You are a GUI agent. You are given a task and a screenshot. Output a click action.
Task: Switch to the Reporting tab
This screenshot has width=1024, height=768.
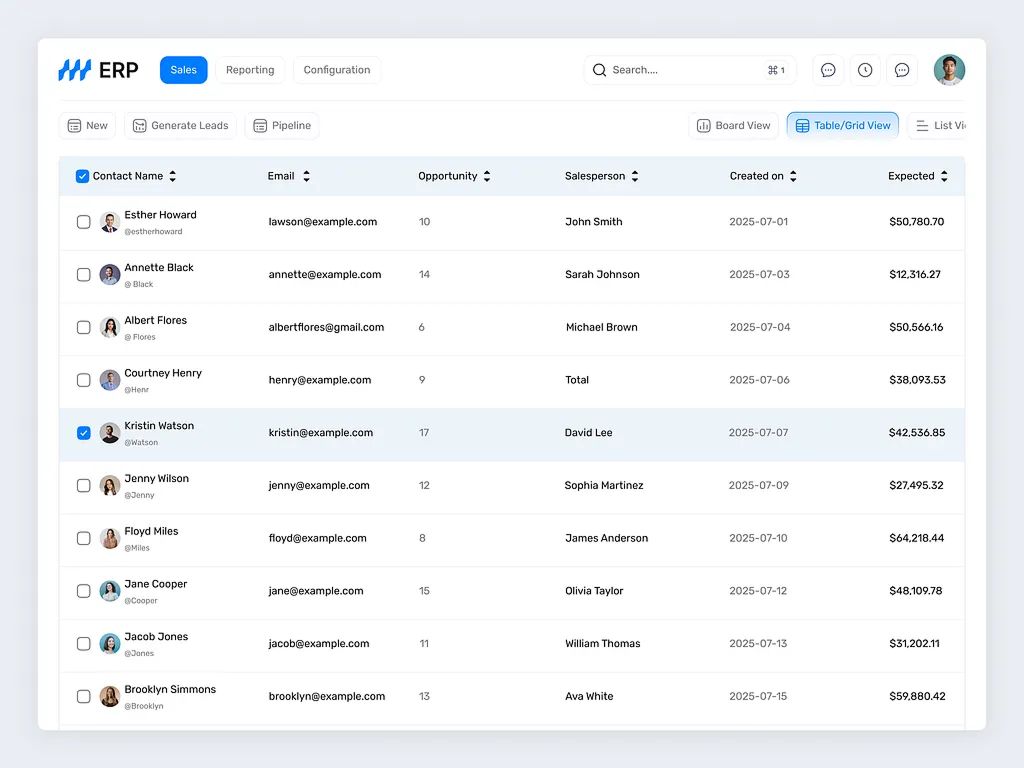tap(249, 69)
